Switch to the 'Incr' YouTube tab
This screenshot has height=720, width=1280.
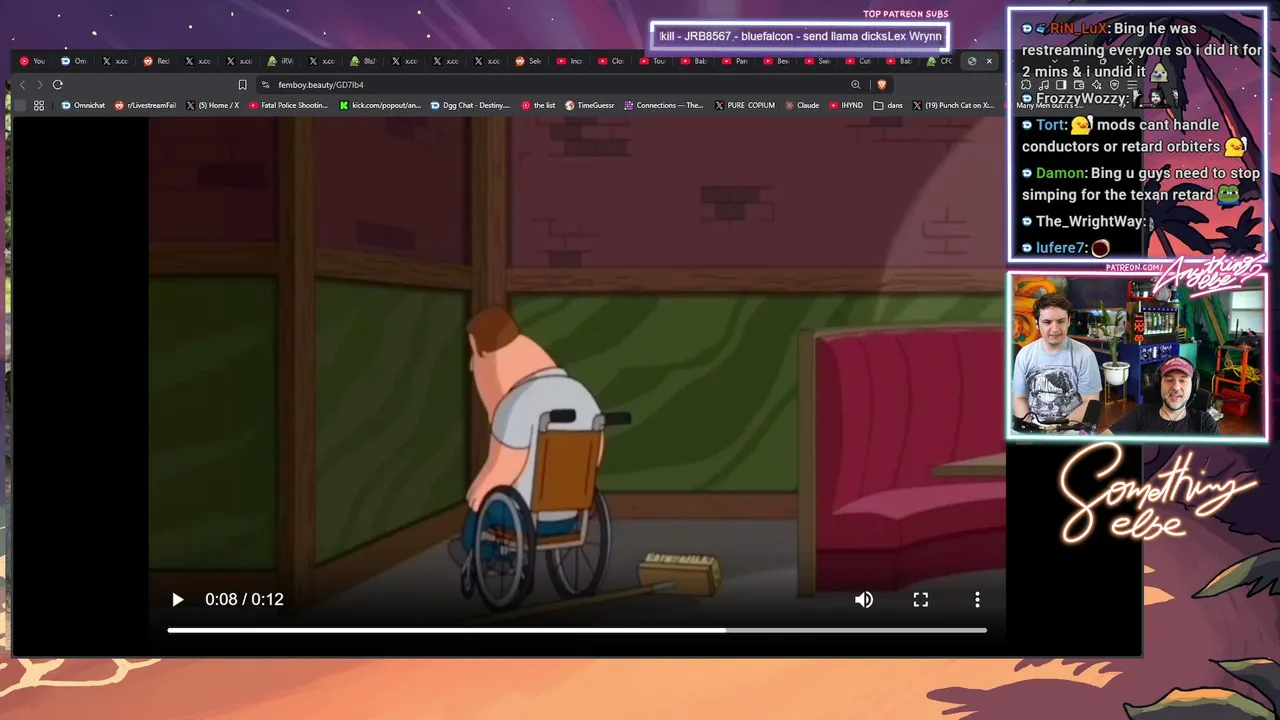tap(569, 61)
